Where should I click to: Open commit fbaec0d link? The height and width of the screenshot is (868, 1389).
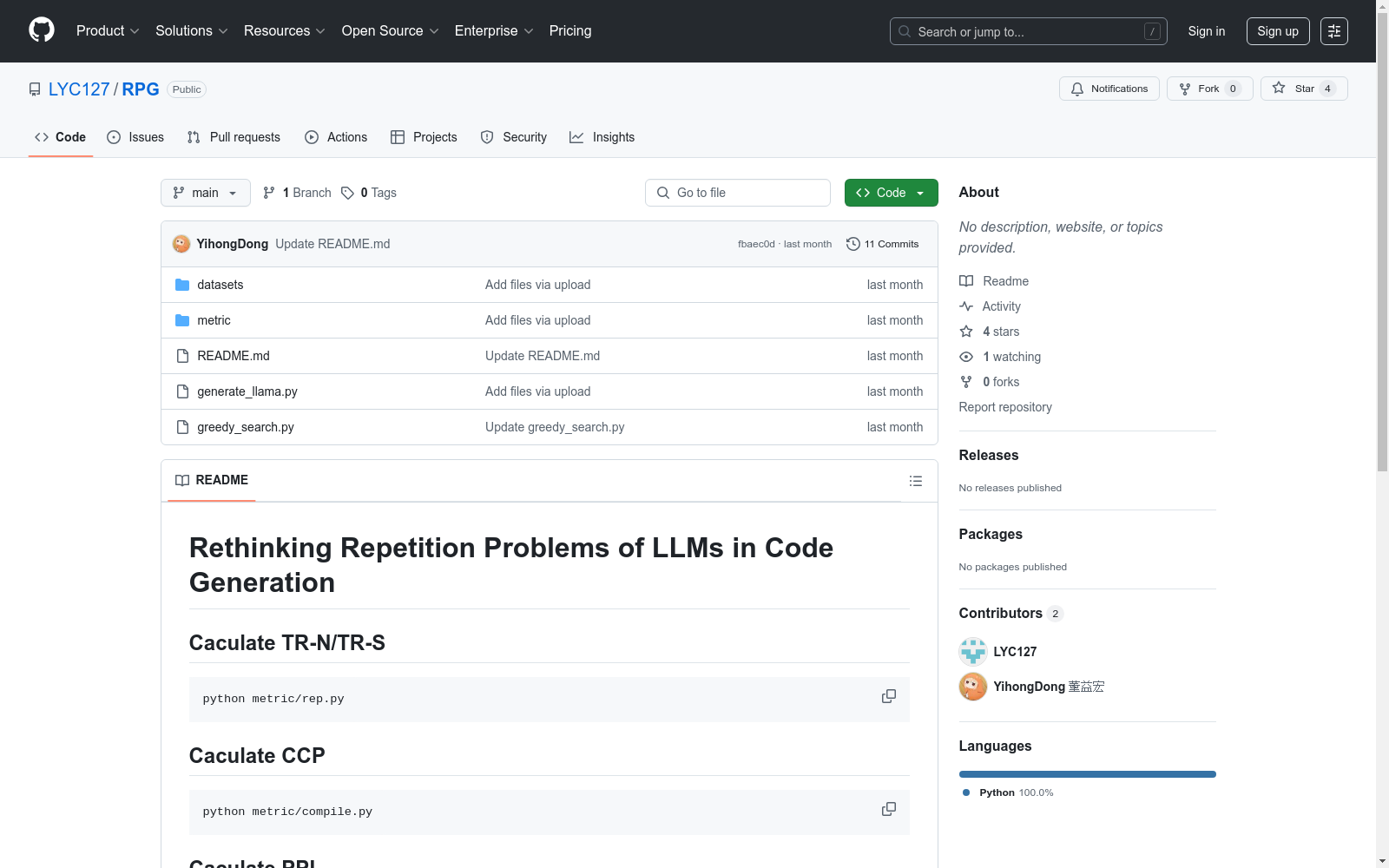tap(756, 244)
